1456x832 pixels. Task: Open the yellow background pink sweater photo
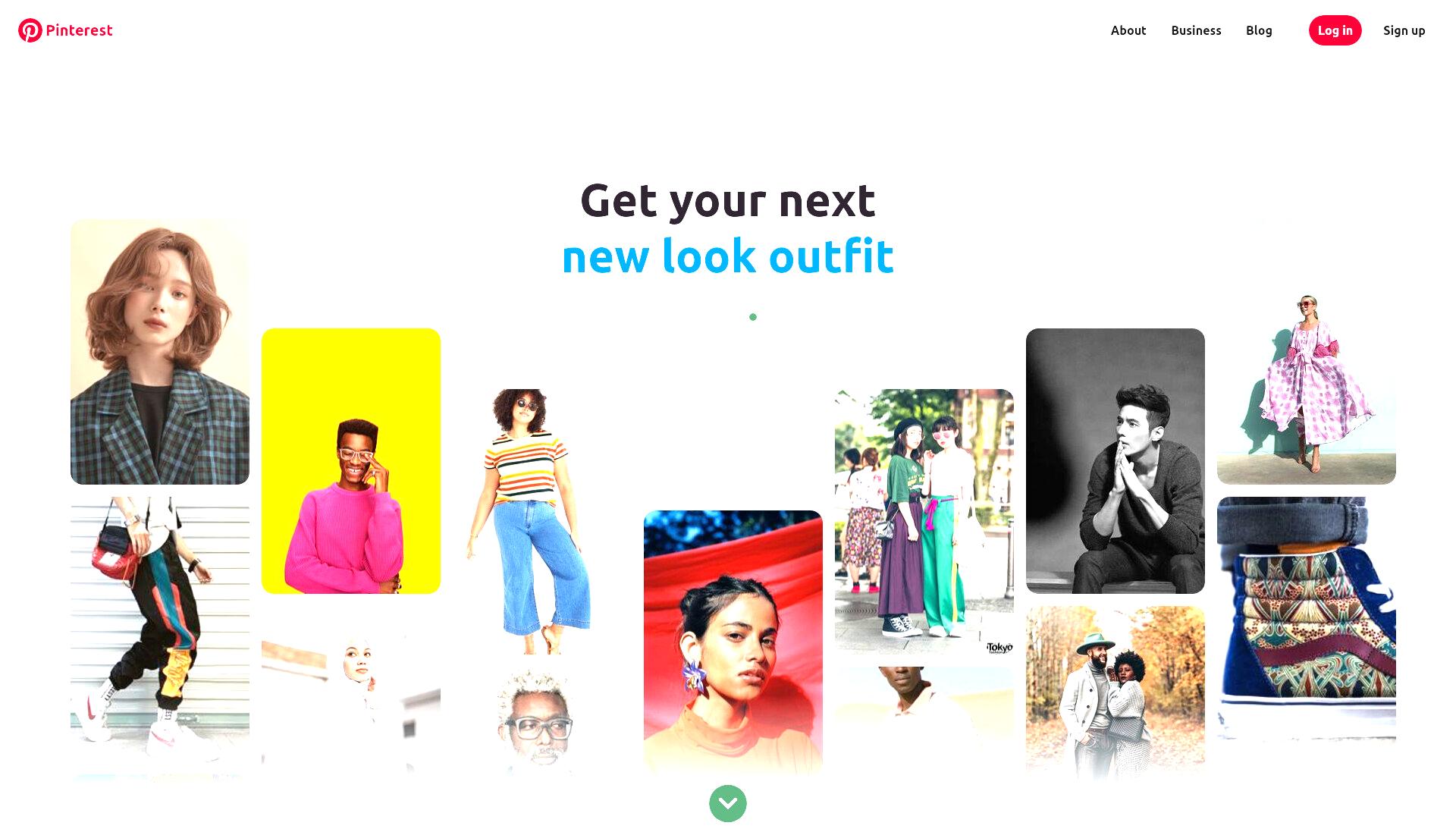pyautogui.click(x=351, y=461)
